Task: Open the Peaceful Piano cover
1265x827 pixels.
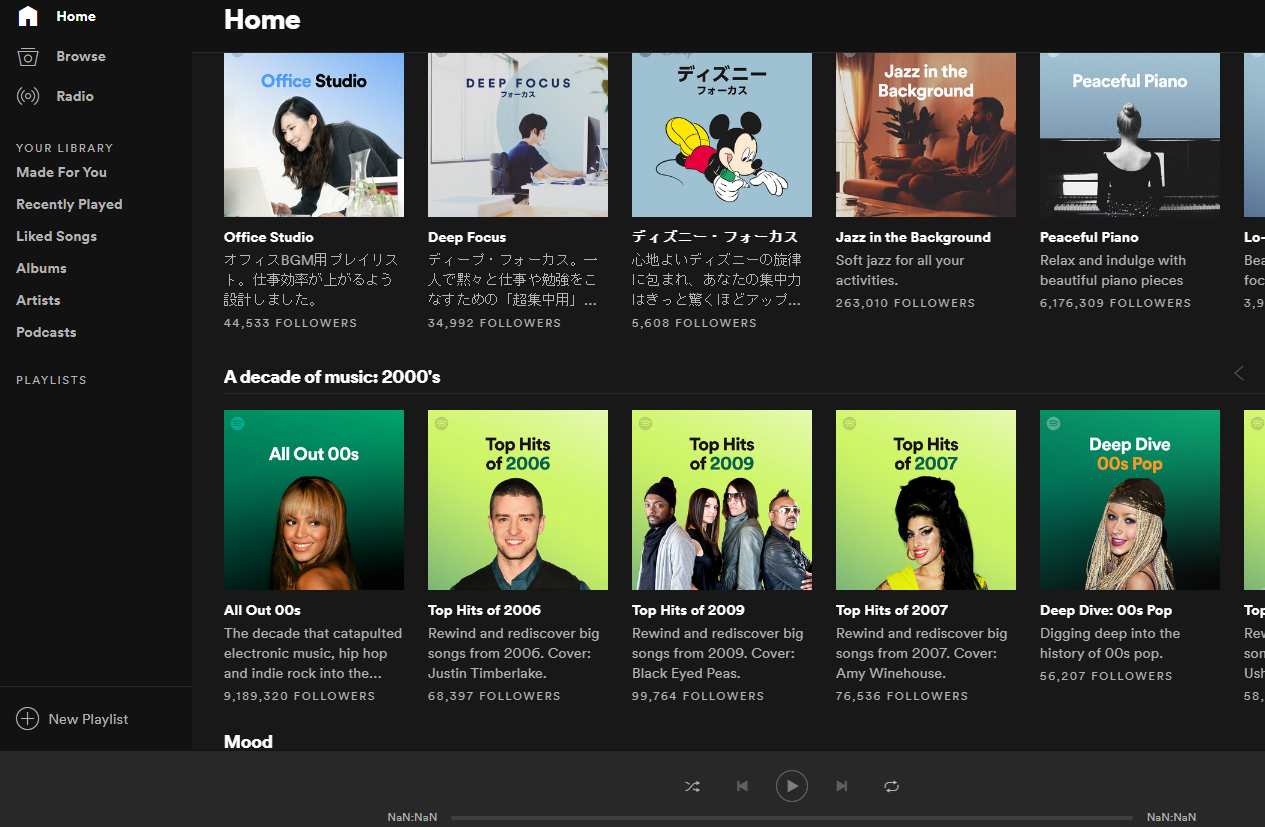Action: click(1130, 135)
